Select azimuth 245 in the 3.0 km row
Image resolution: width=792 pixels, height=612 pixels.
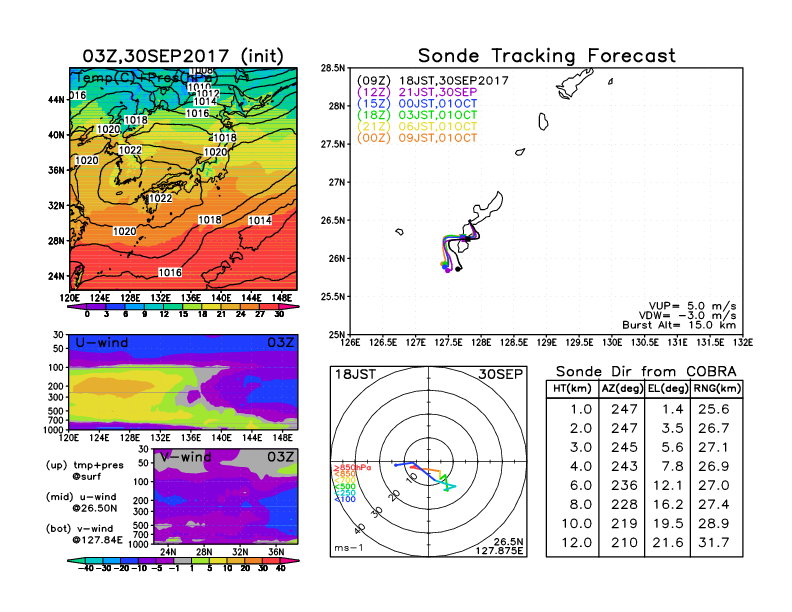click(624, 447)
